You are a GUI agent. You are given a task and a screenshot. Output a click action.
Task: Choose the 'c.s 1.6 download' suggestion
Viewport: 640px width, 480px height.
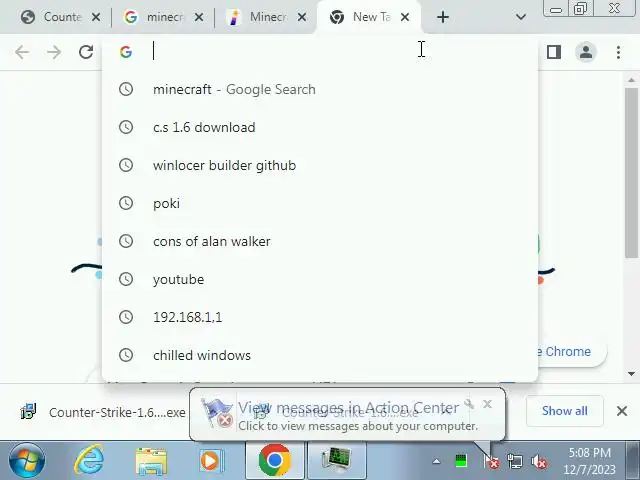tap(320, 127)
